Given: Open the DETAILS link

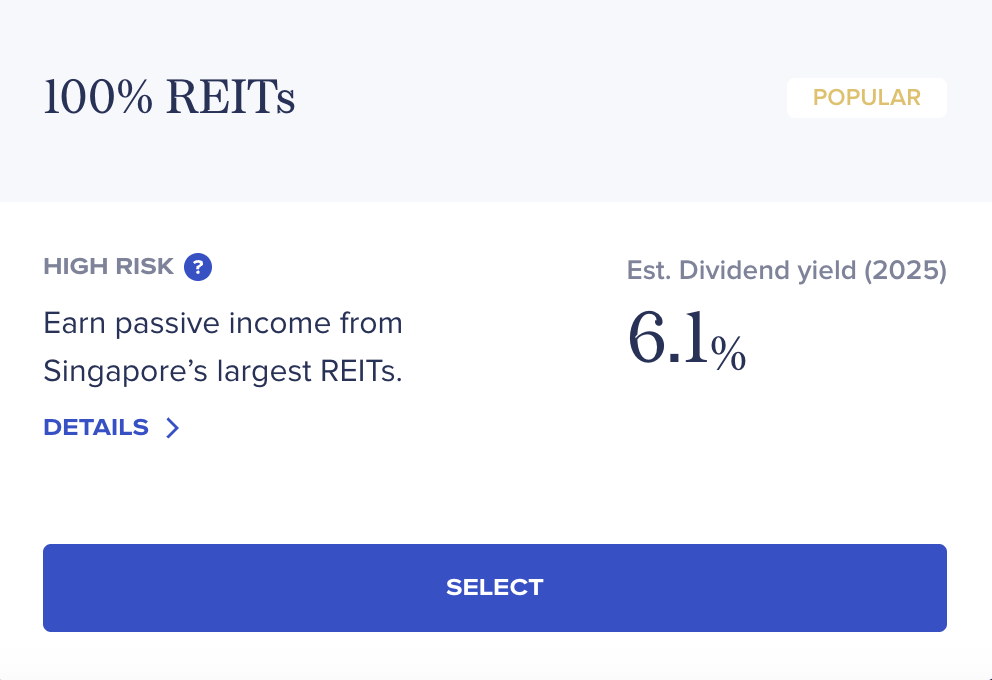Looking at the screenshot, I should [x=96, y=428].
